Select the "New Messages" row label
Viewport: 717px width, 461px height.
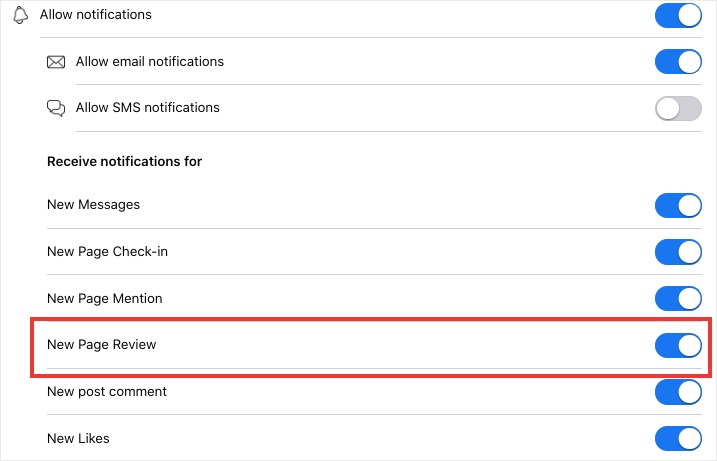(93, 205)
